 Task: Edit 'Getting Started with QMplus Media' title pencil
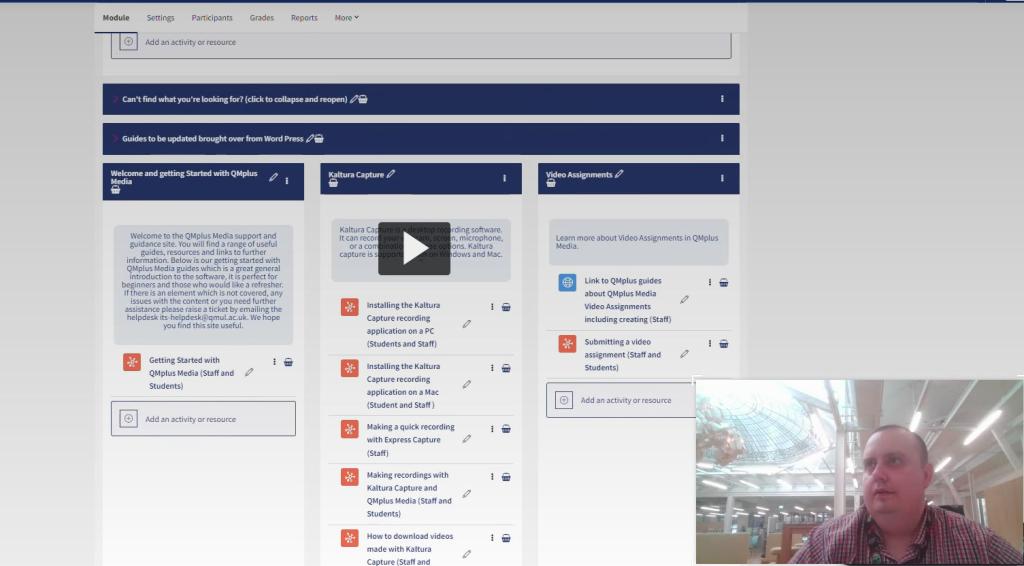[x=249, y=372]
